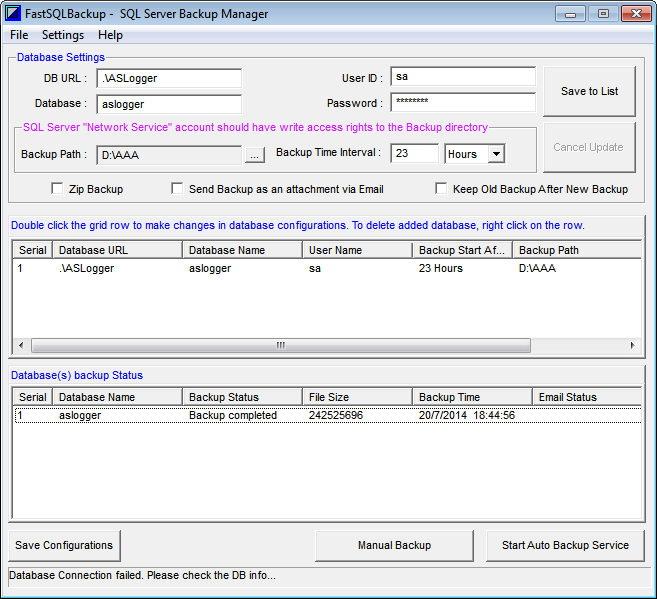
Task: Focus the Password input field
Action: point(462,102)
